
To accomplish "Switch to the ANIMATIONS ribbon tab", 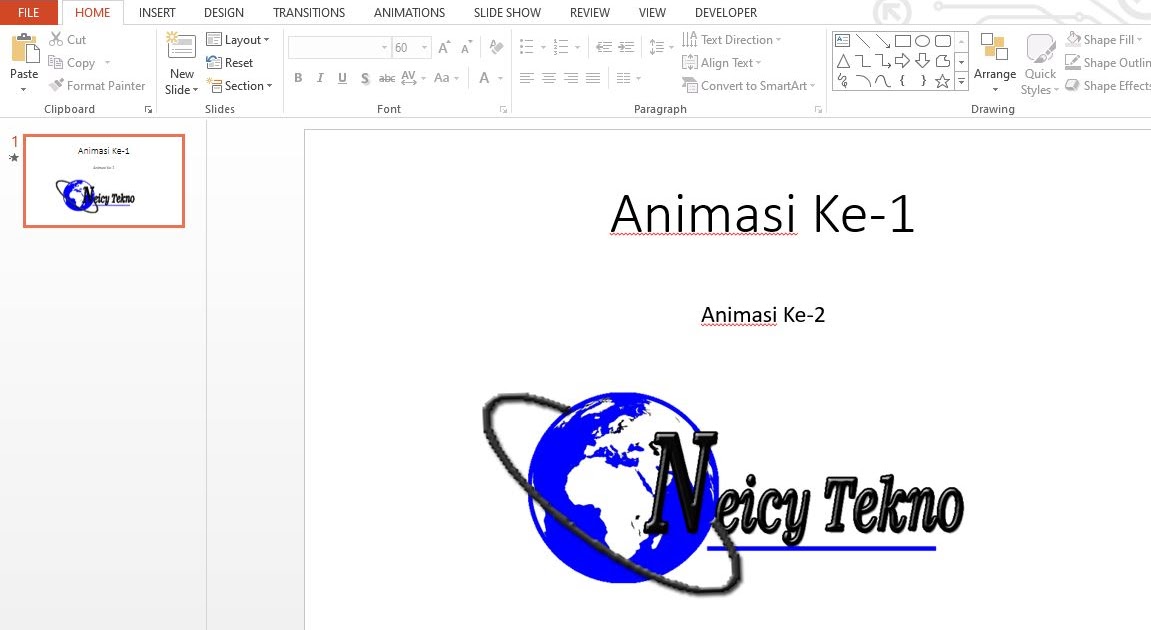I will pyautogui.click(x=409, y=12).
